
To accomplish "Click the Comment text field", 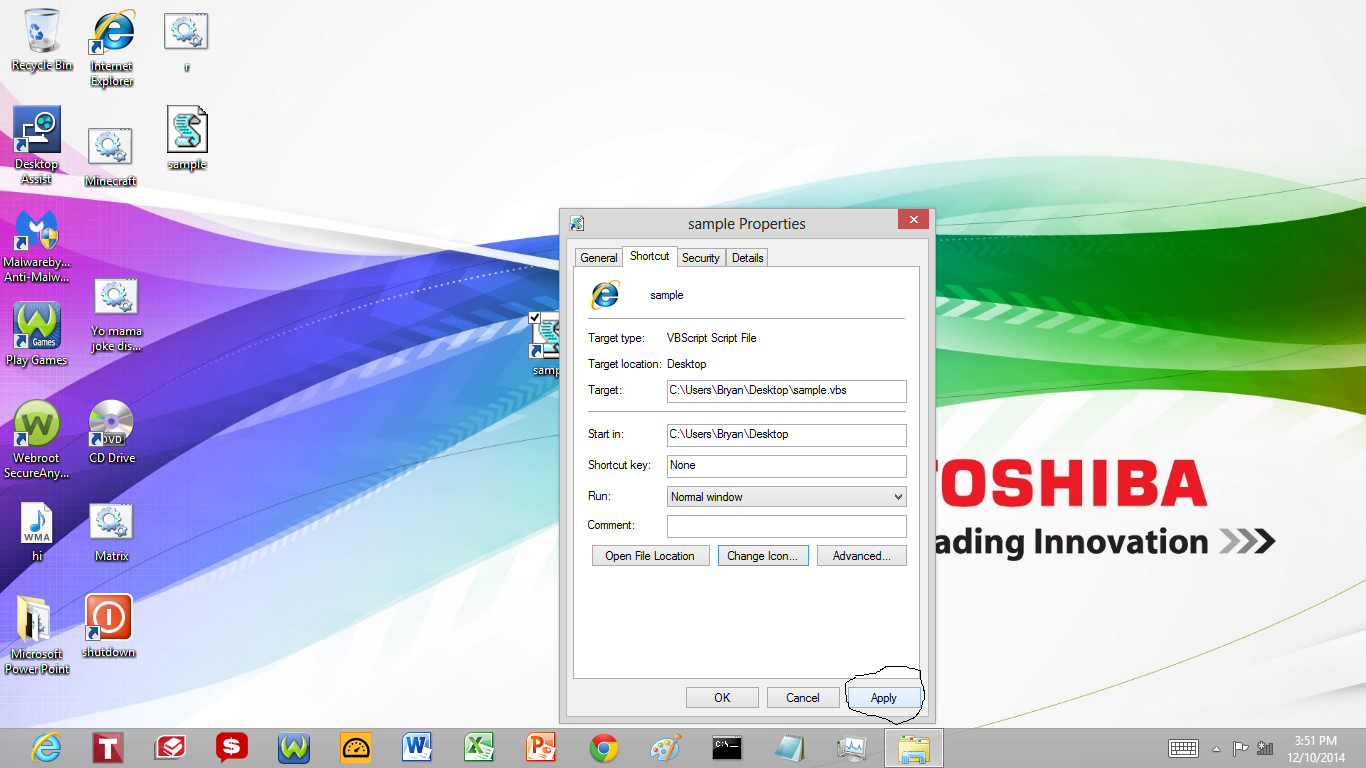I will point(787,526).
